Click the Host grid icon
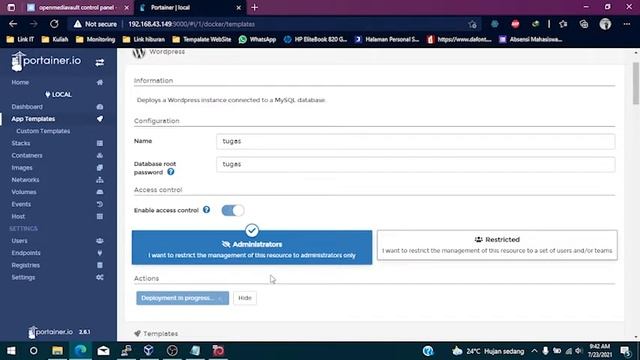Viewport: 640px width, 360px height. coord(100,216)
